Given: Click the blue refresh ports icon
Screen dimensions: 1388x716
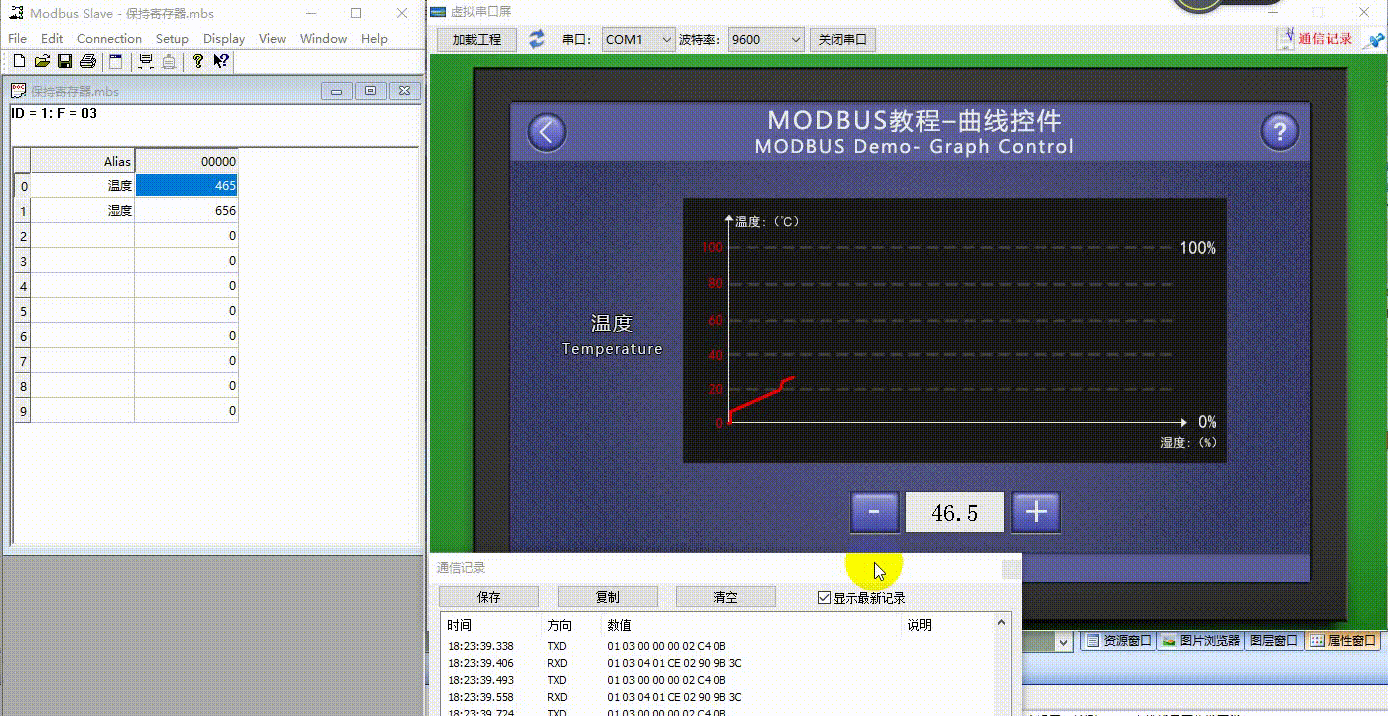Looking at the screenshot, I should (x=537, y=39).
